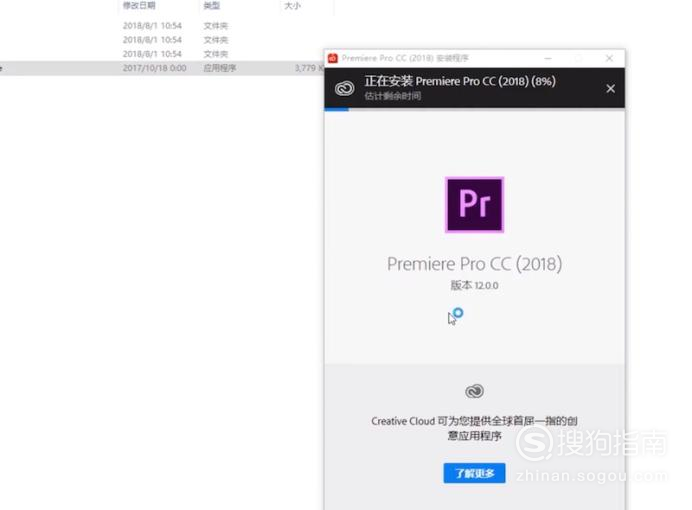Select the 应用程序 row dated 2017/10/18
Image resolution: width=692 pixels, height=510 pixels.
(x=162, y=68)
